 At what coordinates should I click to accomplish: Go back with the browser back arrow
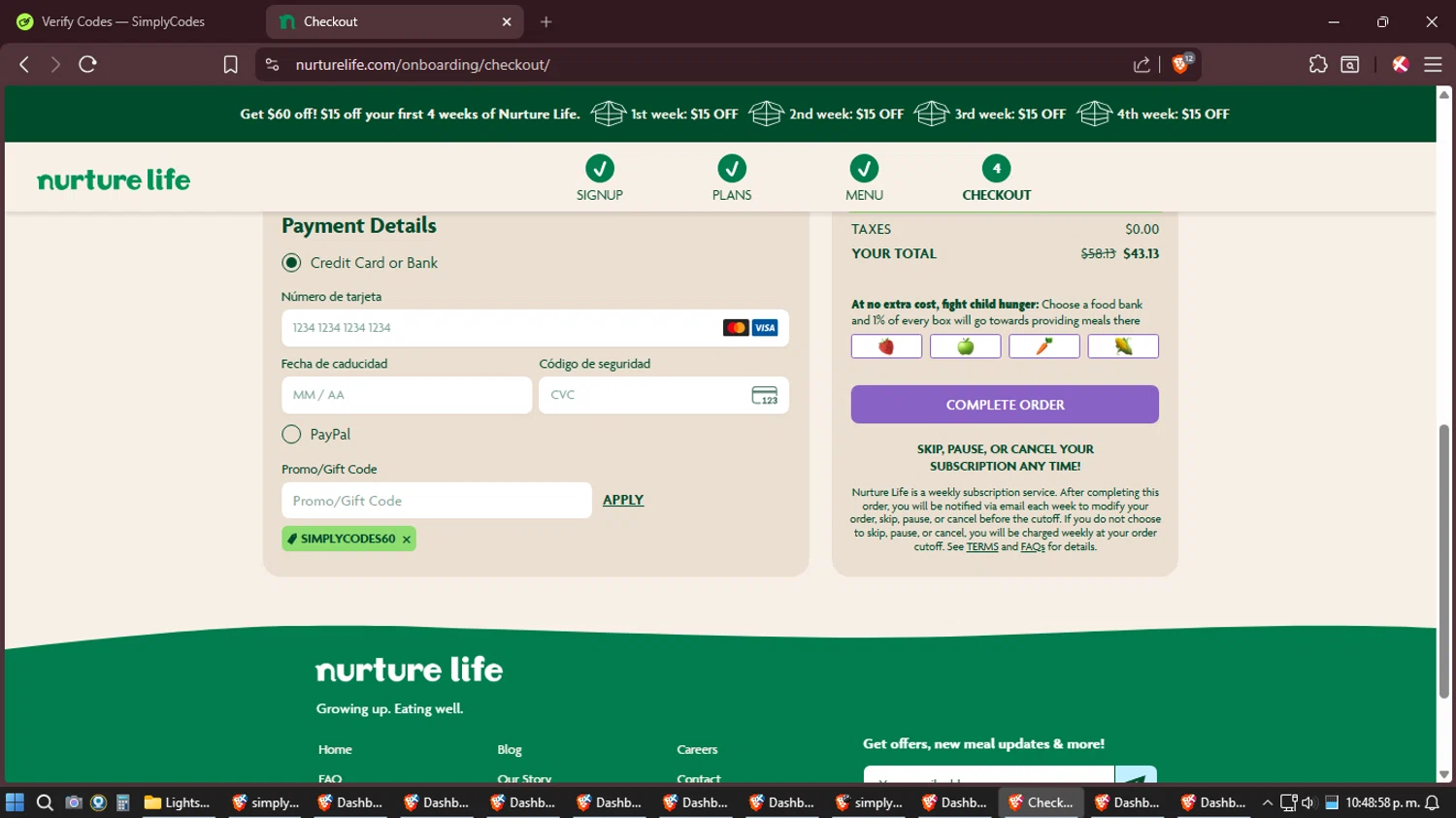tap(24, 64)
